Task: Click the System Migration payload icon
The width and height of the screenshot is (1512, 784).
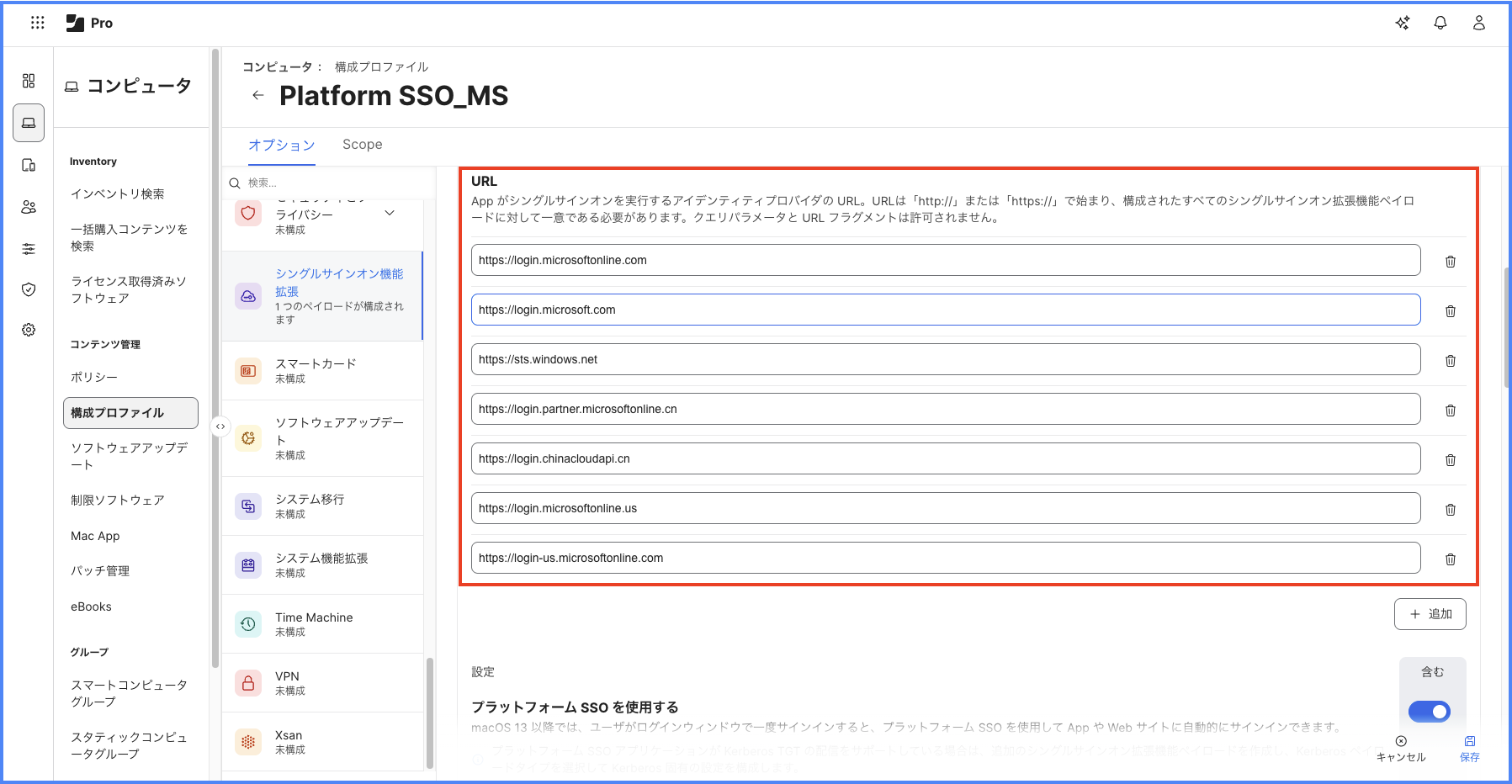Action: point(248,506)
